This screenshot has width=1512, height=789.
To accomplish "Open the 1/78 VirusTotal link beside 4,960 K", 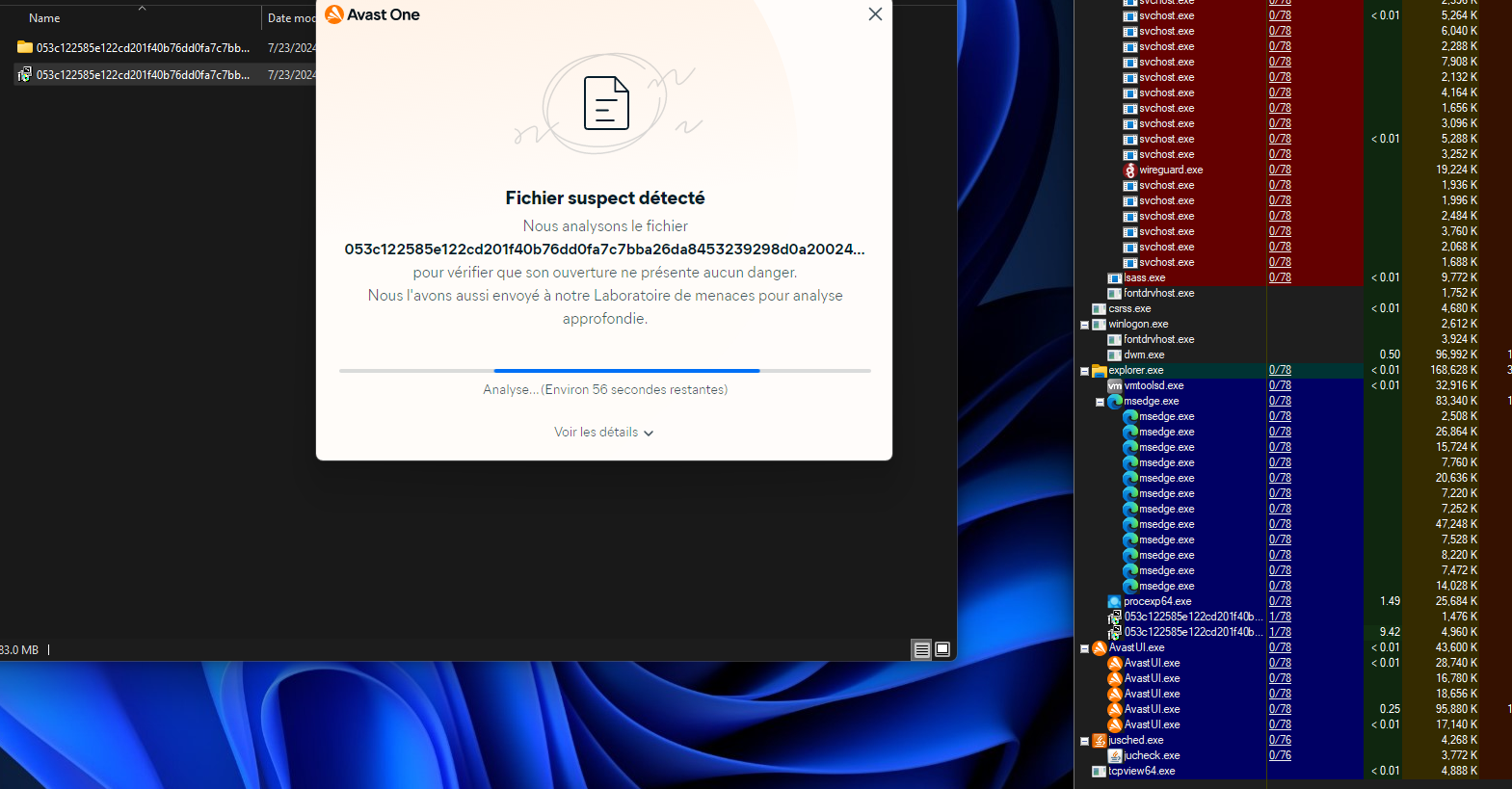I will pos(1280,632).
